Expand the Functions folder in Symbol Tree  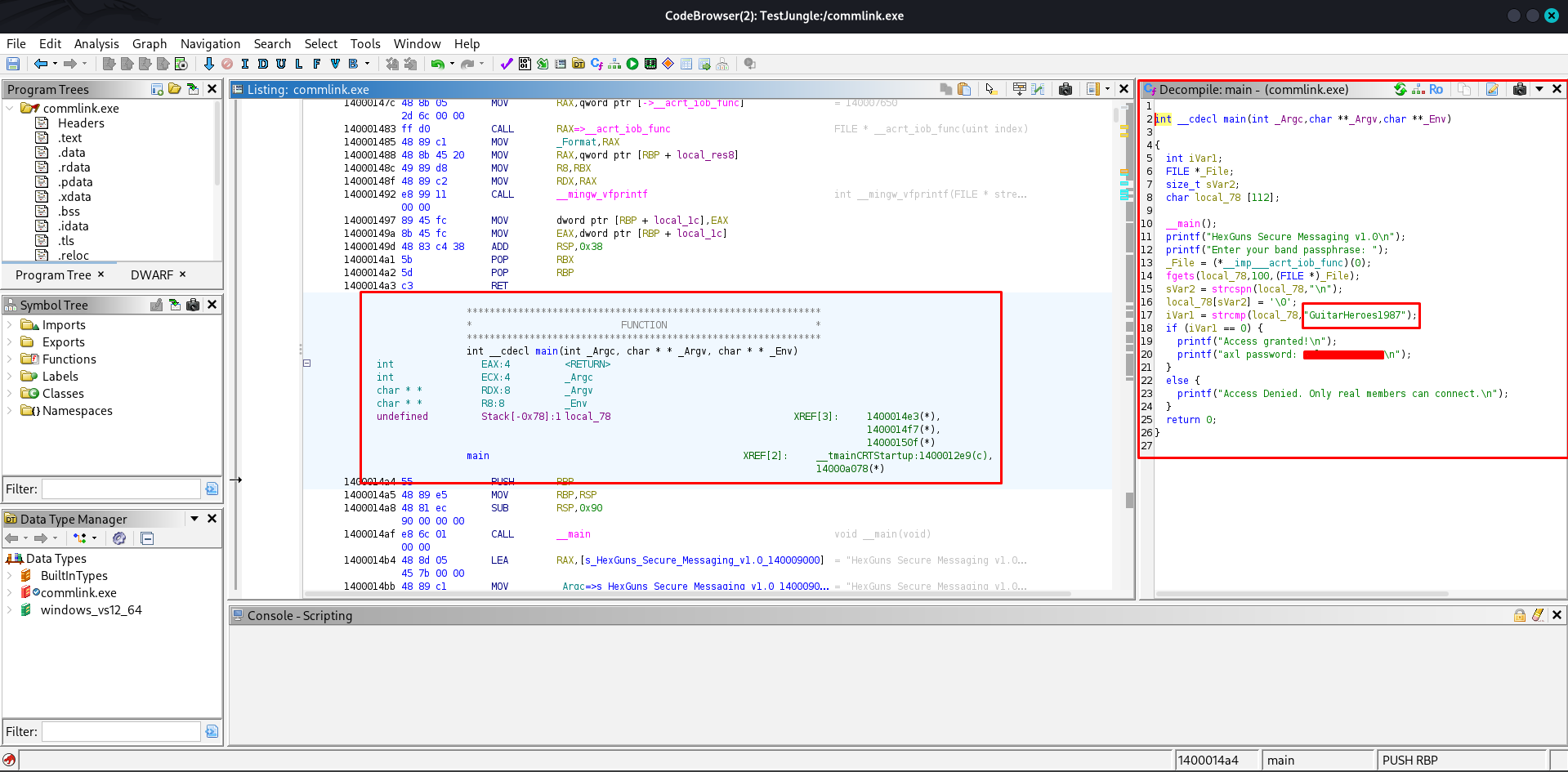10,359
